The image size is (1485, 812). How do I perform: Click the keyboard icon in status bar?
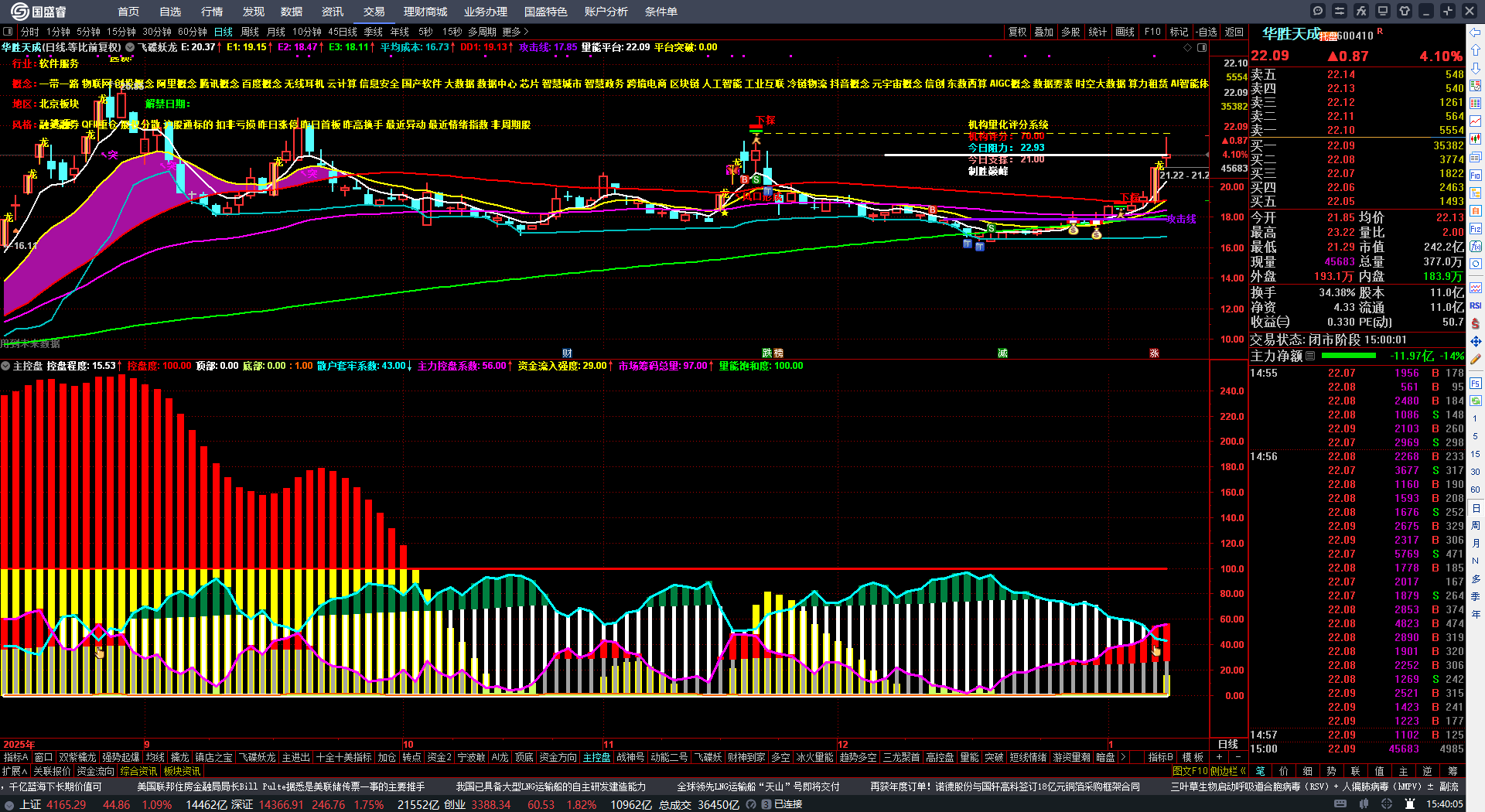pyautogui.click(x=1340, y=804)
